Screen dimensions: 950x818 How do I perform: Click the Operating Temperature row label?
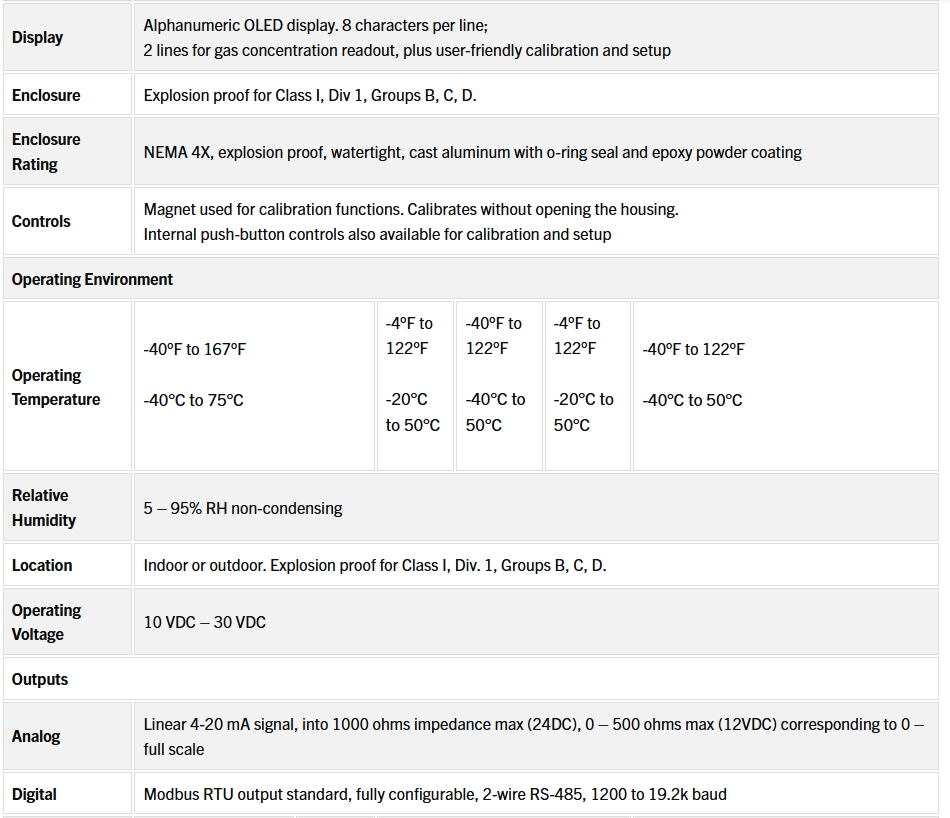(x=56, y=387)
